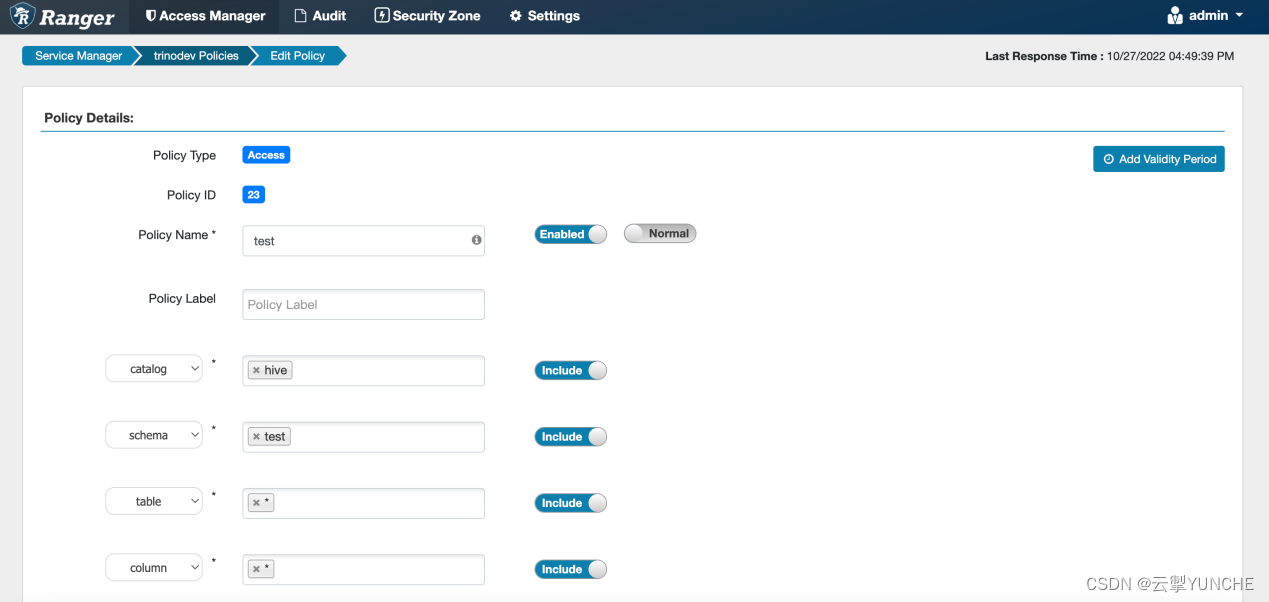Open the schema resource type dropdown
The width and height of the screenshot is (1269, 602).
click(154, 435)
